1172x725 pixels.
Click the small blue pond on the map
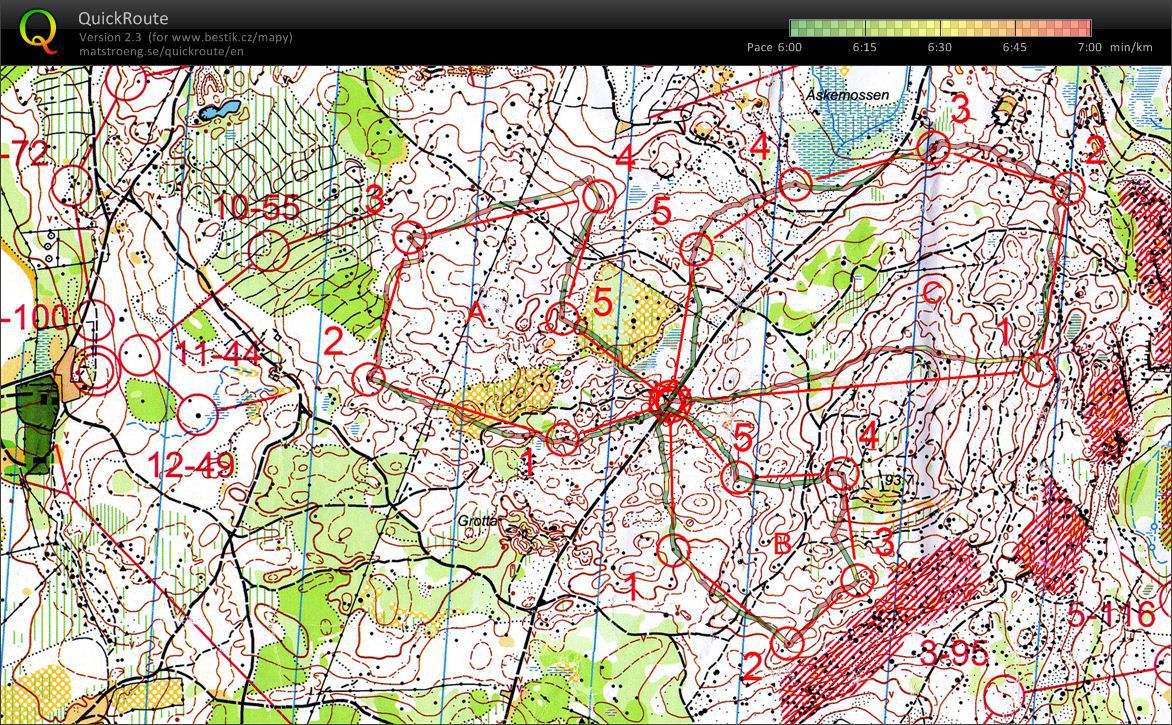click(x=220, y=110)
